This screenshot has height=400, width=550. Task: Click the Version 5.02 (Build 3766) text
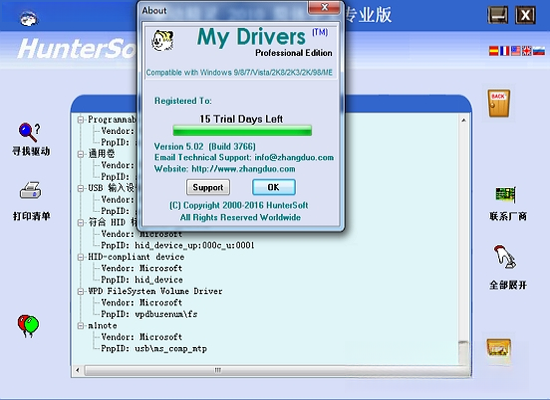point(205,146)
